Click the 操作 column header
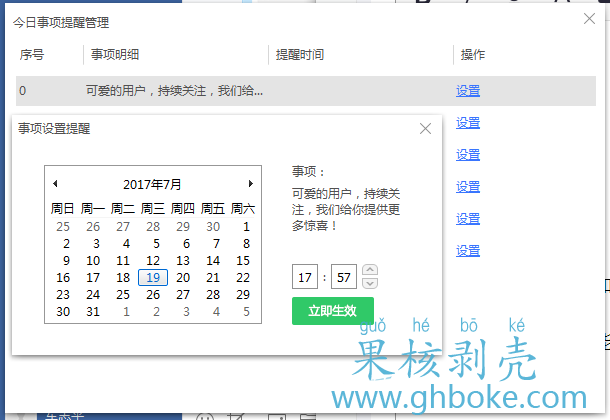Image resolution: width=610 pixels, height=420 pixels. [473, 55]
